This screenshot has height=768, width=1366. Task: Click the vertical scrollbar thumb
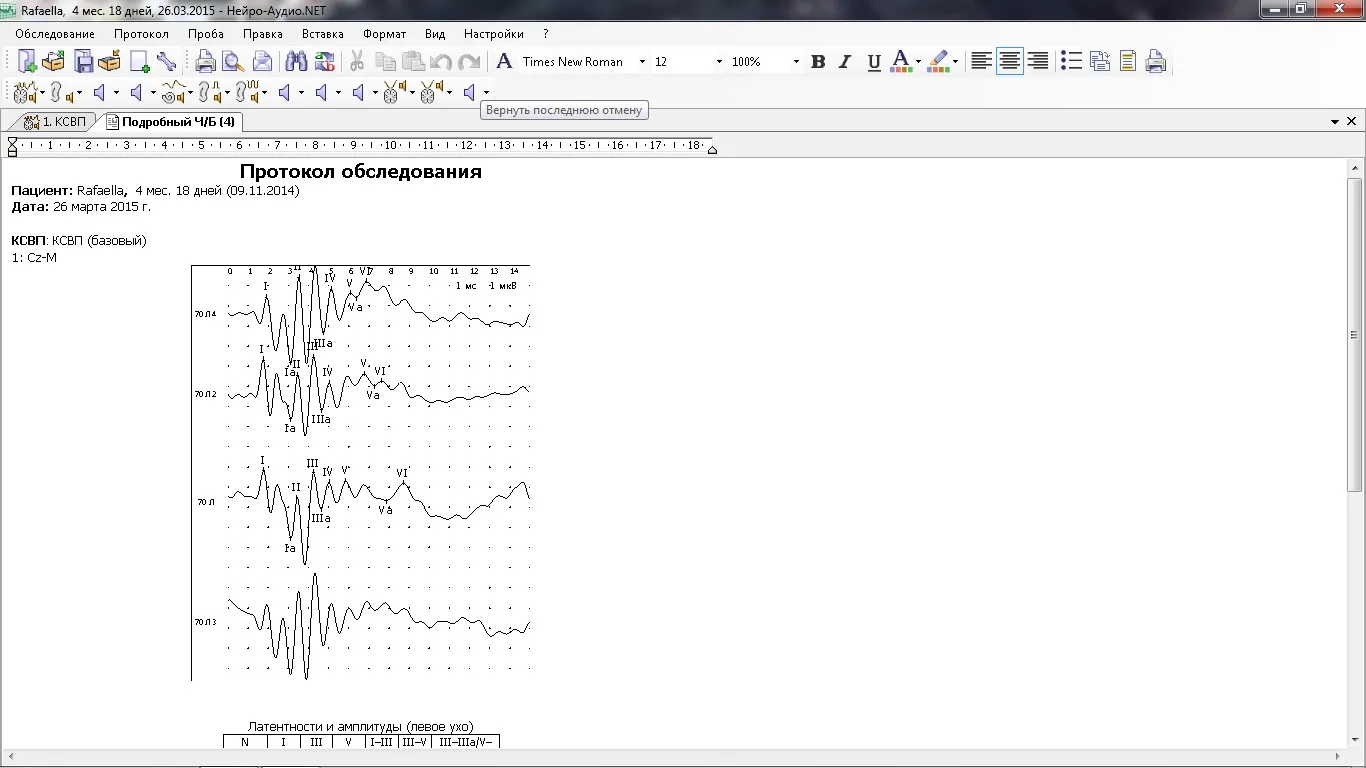click(x=1355, y=334)
